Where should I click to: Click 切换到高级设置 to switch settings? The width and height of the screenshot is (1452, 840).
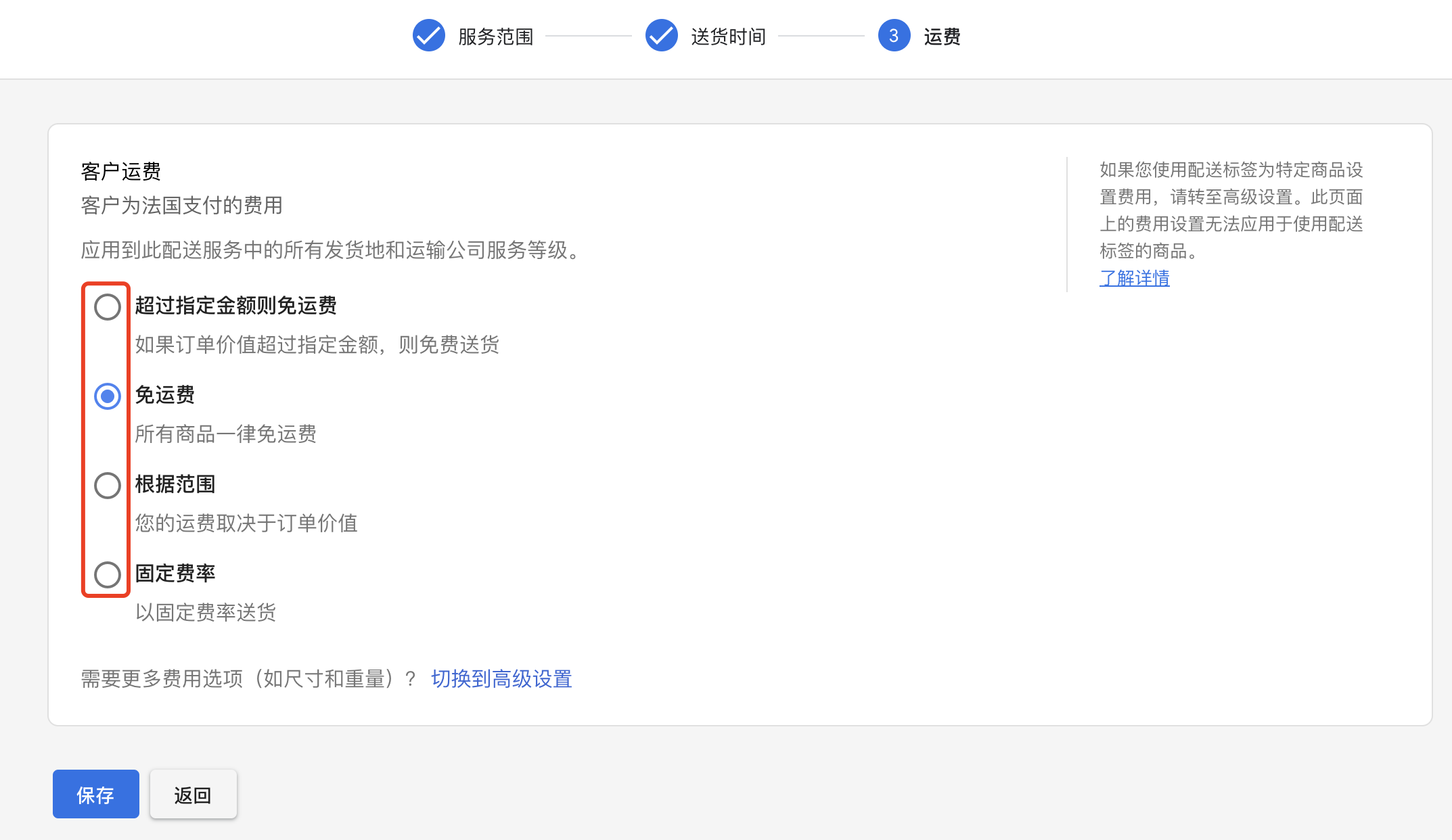pos(501,678)
